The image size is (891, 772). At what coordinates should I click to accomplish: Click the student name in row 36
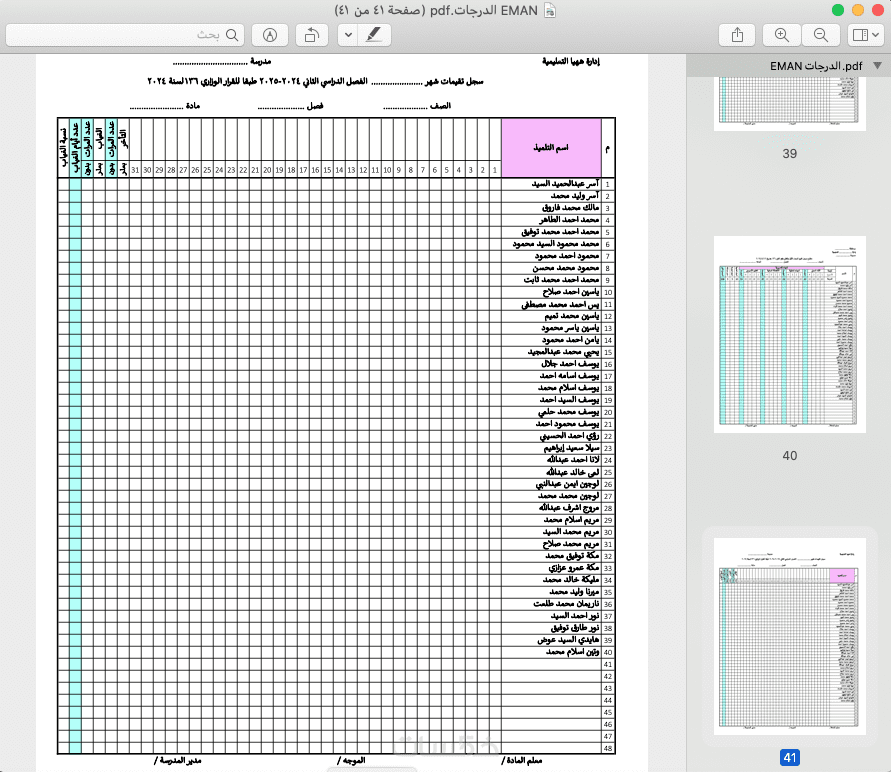(566, 604)
